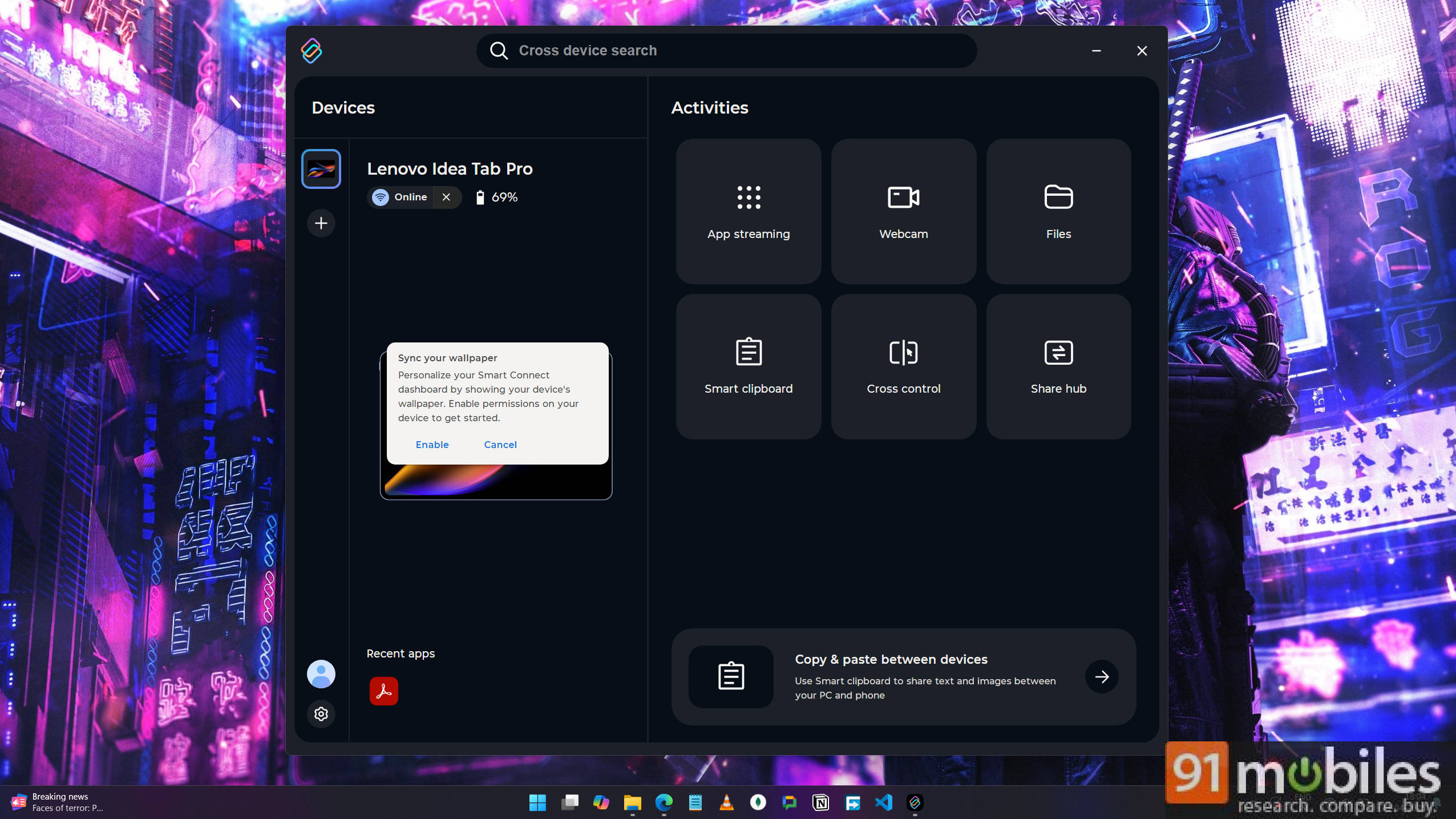The width and height of the screenshot is (1456, 819).
Task: Open File Explorer from taskbar
Action: pos(632,802)
